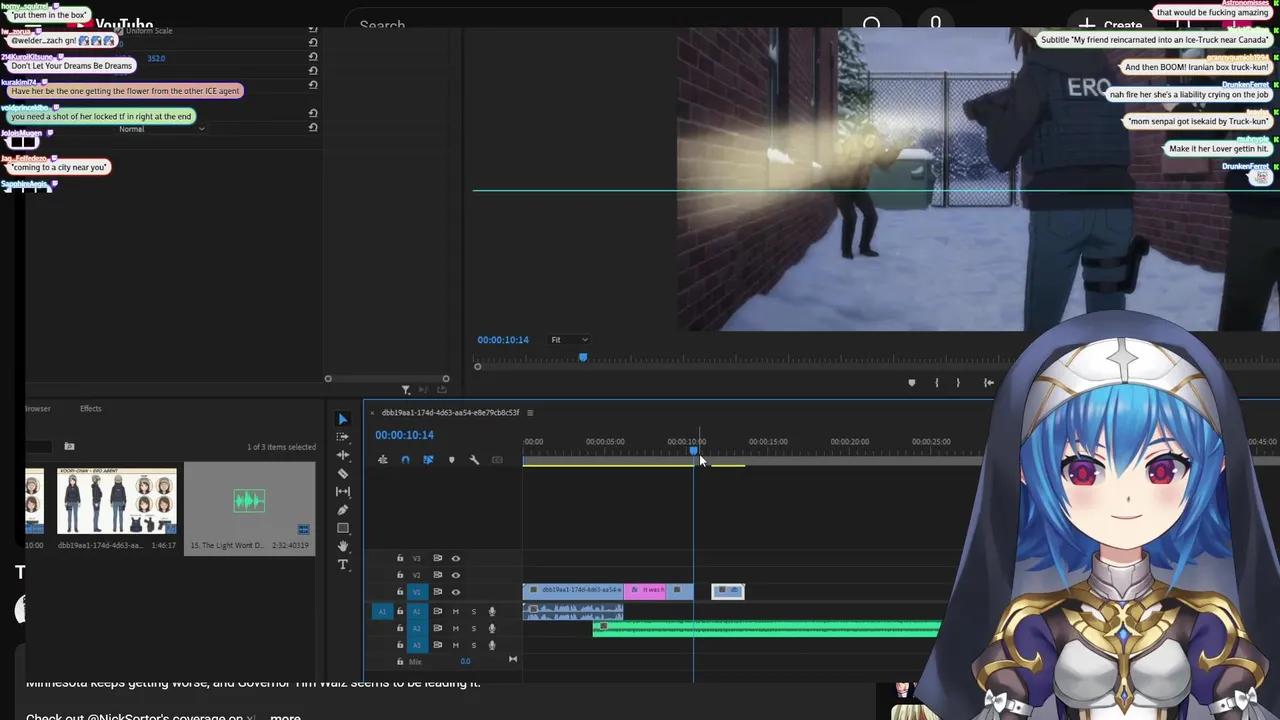Solo audio track A1
Image resolution: width=1280 pixels, height=720 pixels.
pyautogui.click(x=473, y=612)
